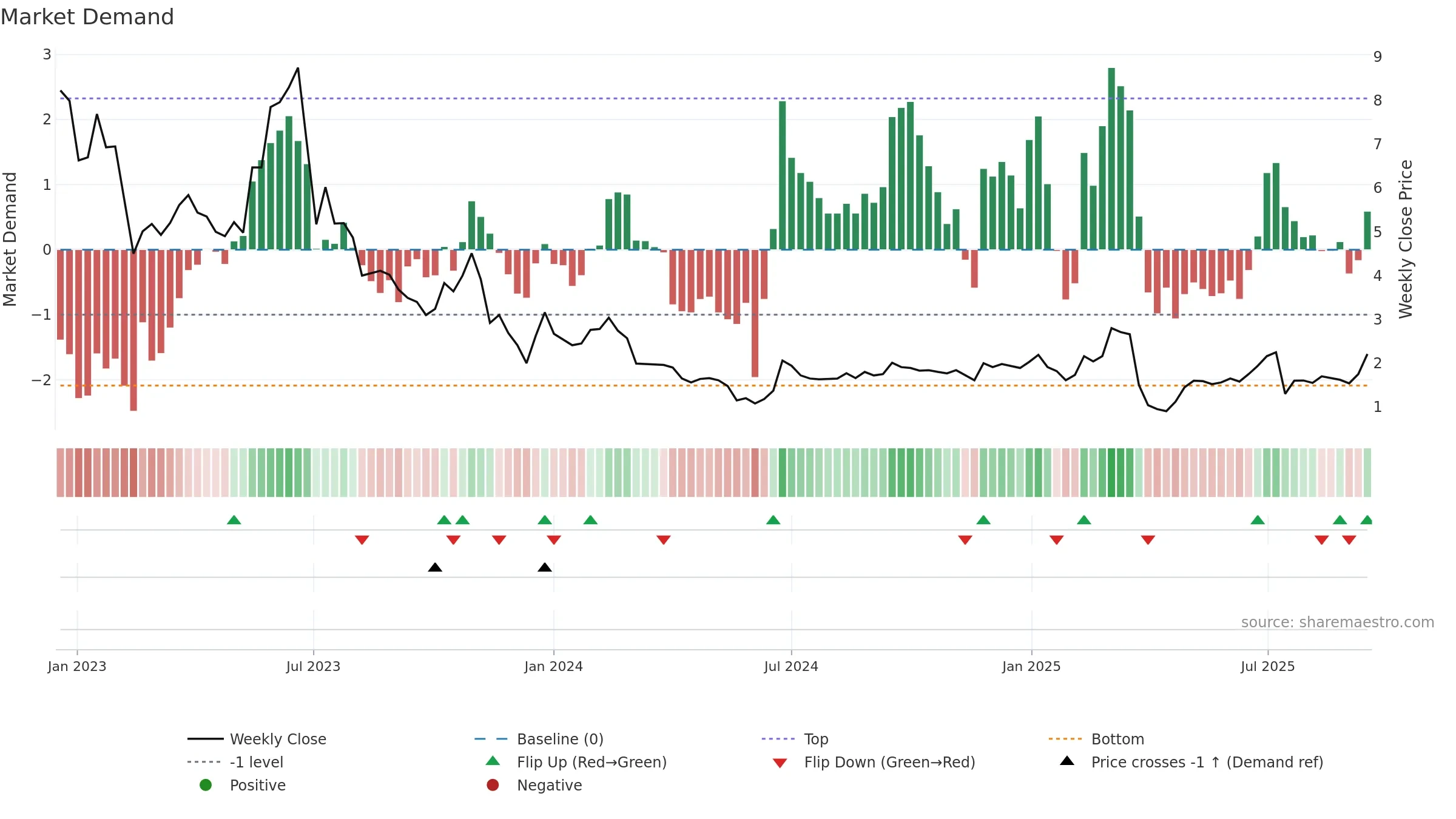Toggle the Top legend entry
The image size is (1456, 819).
[x=795, y=739]
